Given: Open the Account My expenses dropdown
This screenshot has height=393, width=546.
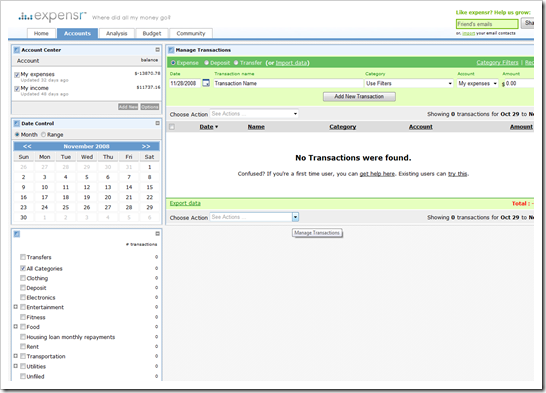Looking at the screenshot, I should point(477,84).
